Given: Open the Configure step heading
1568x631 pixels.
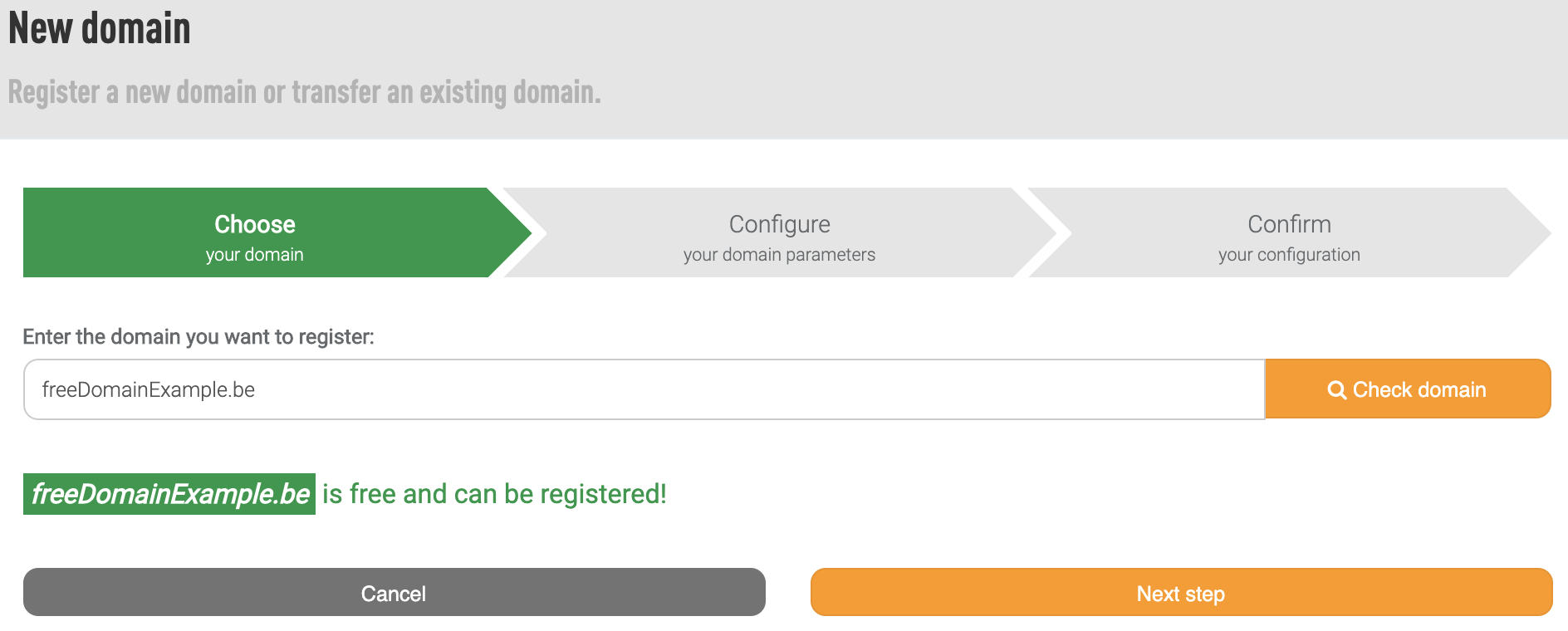Looking at the screenshot, I should click(x=780, y=224).
